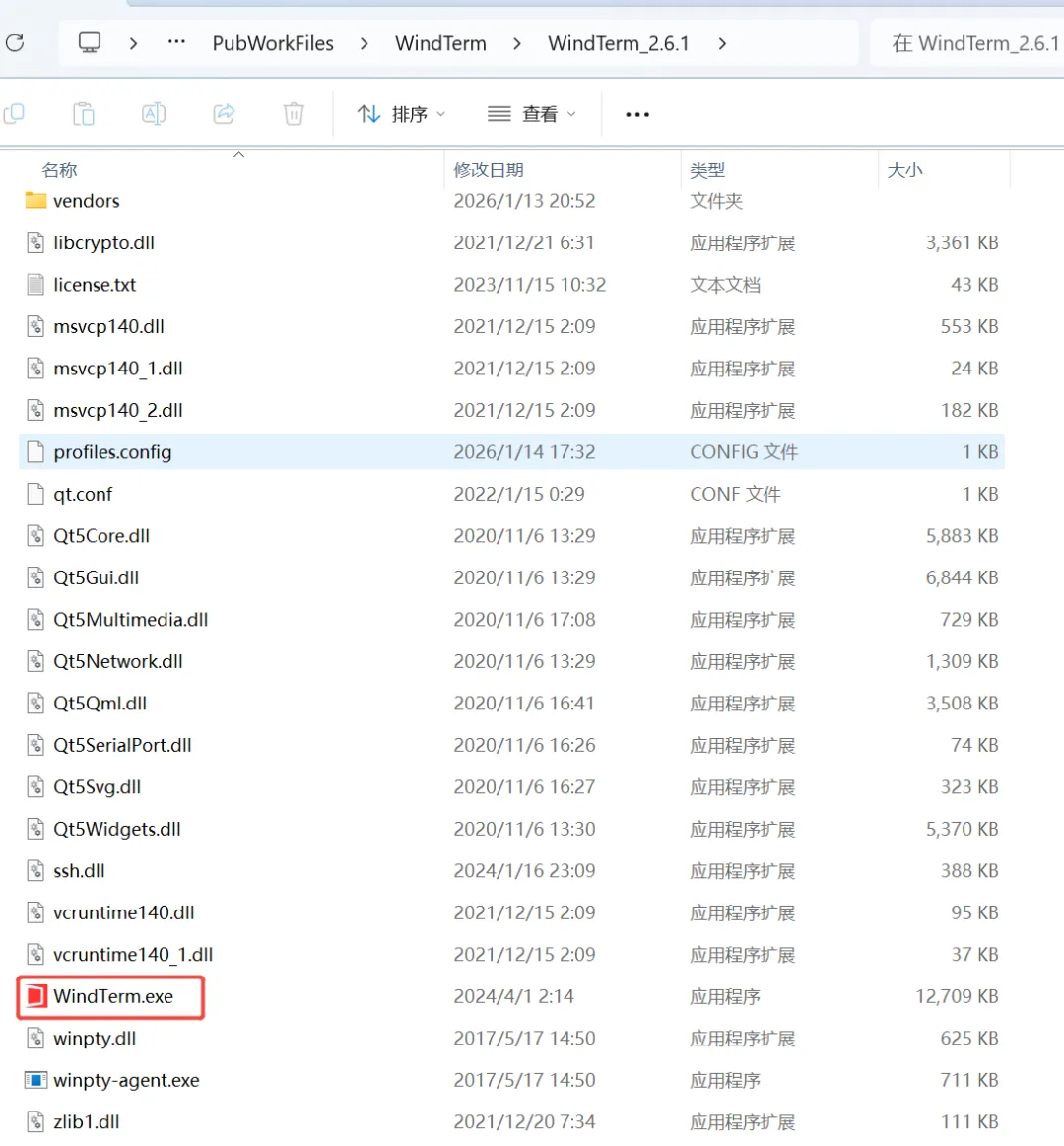Open the 排序 sort dropdown
Screen dimensions: 1064x1146
401,114
